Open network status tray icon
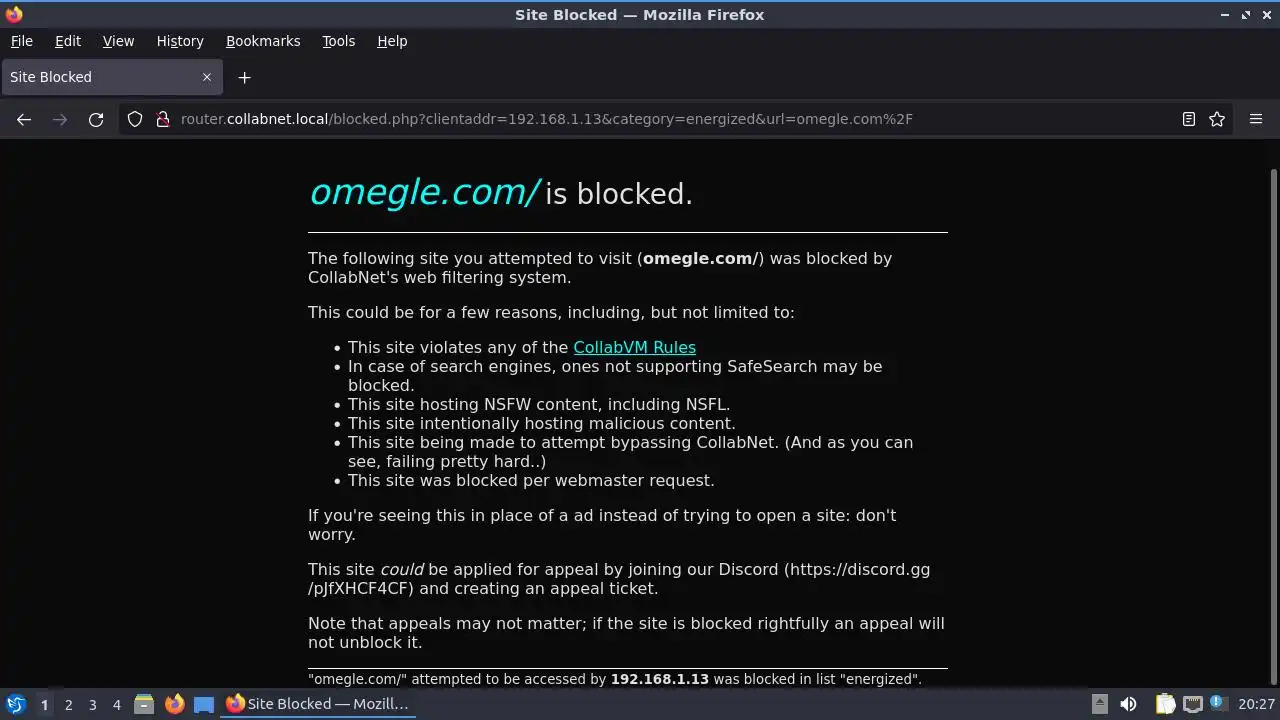The image size is (1280, 720). pos(1192,704)
